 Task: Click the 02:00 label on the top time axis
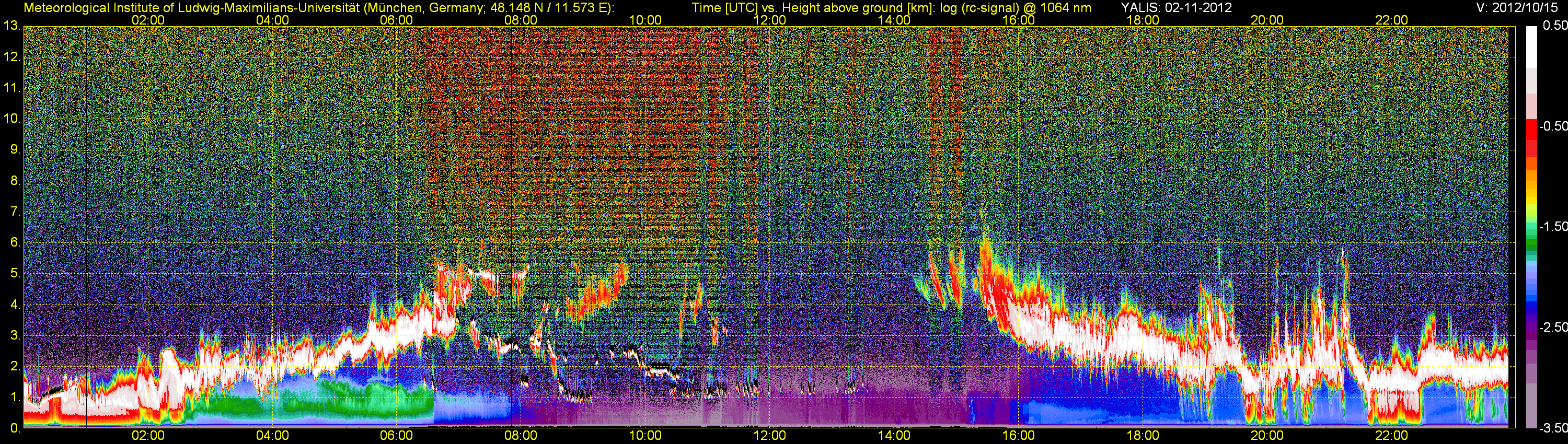148,20
